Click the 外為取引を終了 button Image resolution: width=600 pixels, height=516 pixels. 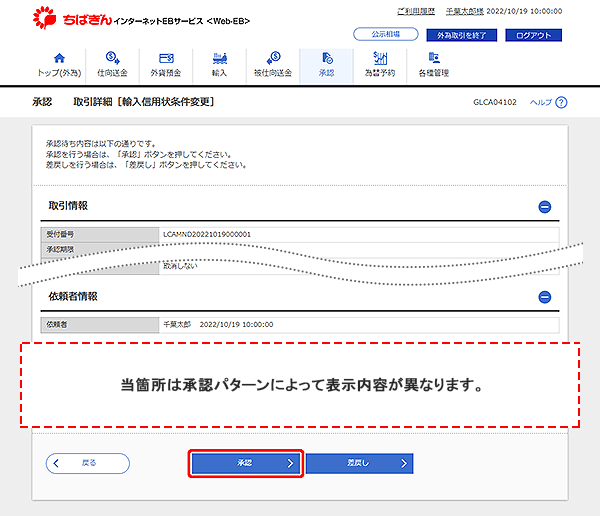pyautogui.click(x=461, y=35)
